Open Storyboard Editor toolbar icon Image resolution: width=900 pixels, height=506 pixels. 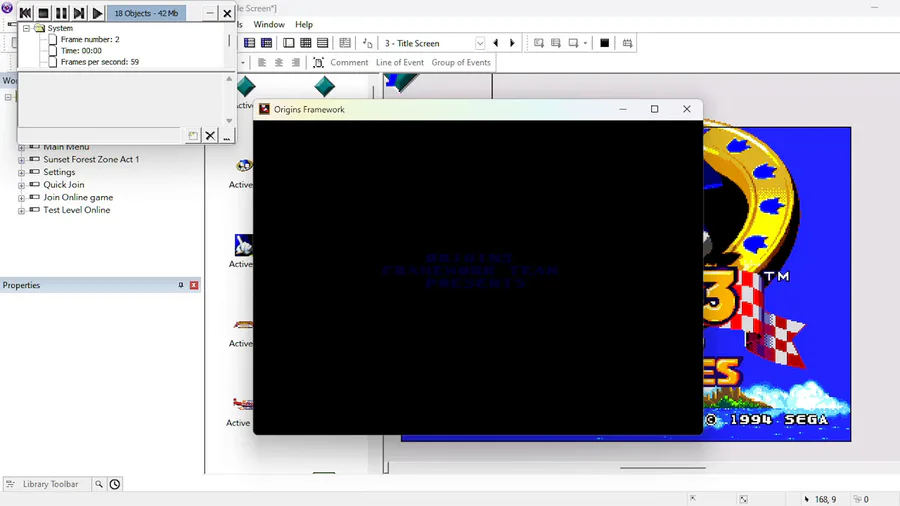[x=249, y=43]
